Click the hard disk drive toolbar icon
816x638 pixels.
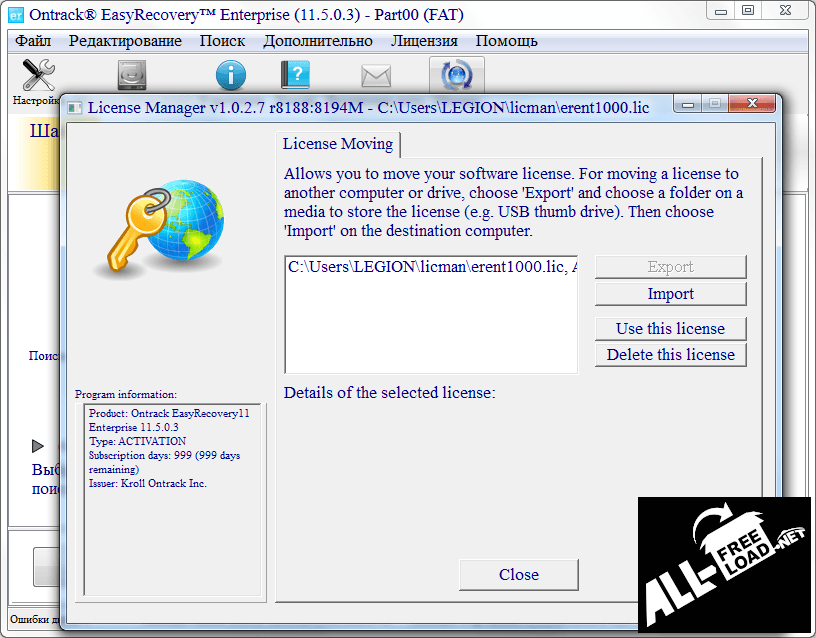(132, 76)
